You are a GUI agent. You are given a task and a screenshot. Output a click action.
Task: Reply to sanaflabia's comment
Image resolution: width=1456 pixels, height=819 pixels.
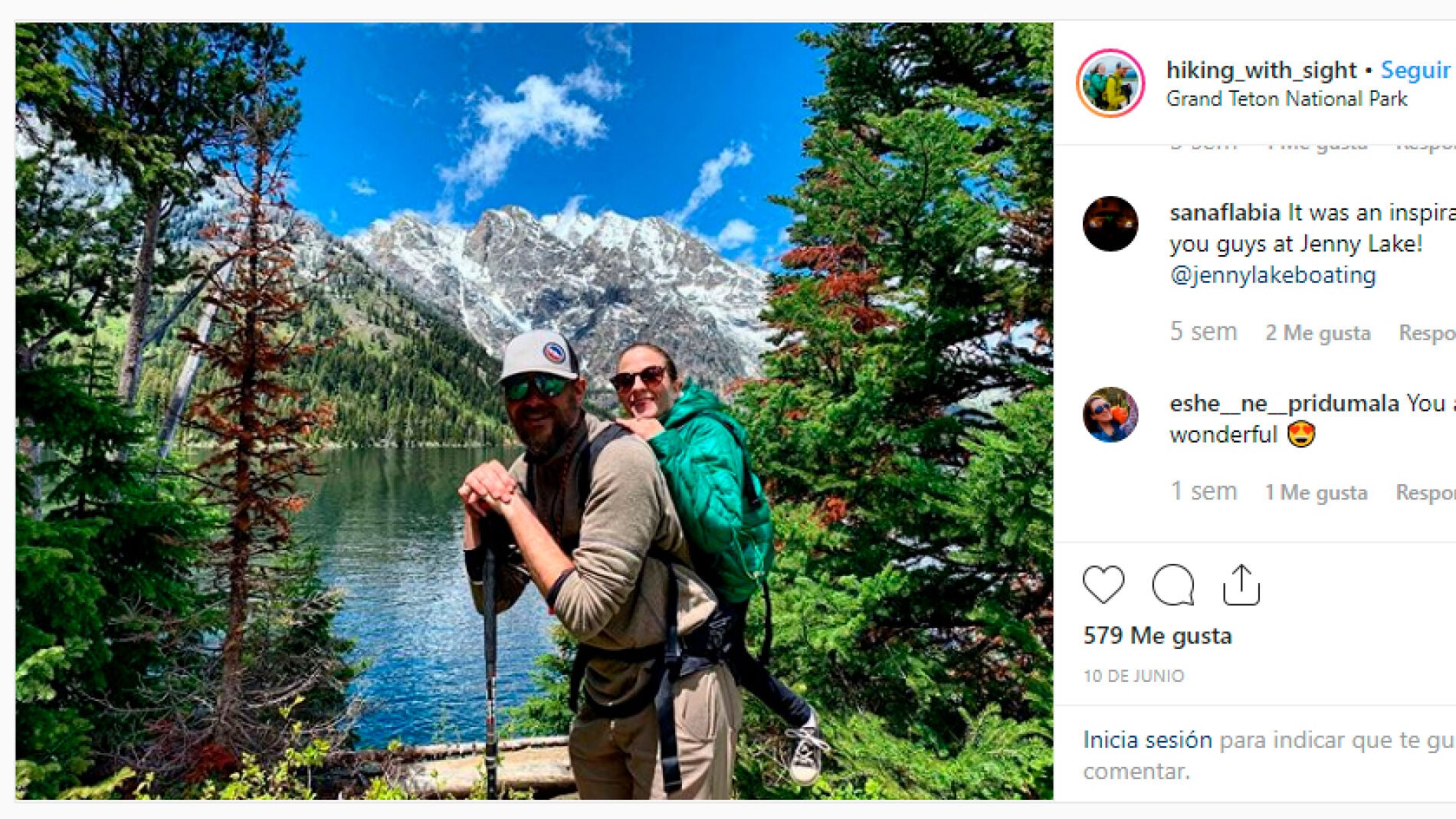coord(1426,333)
